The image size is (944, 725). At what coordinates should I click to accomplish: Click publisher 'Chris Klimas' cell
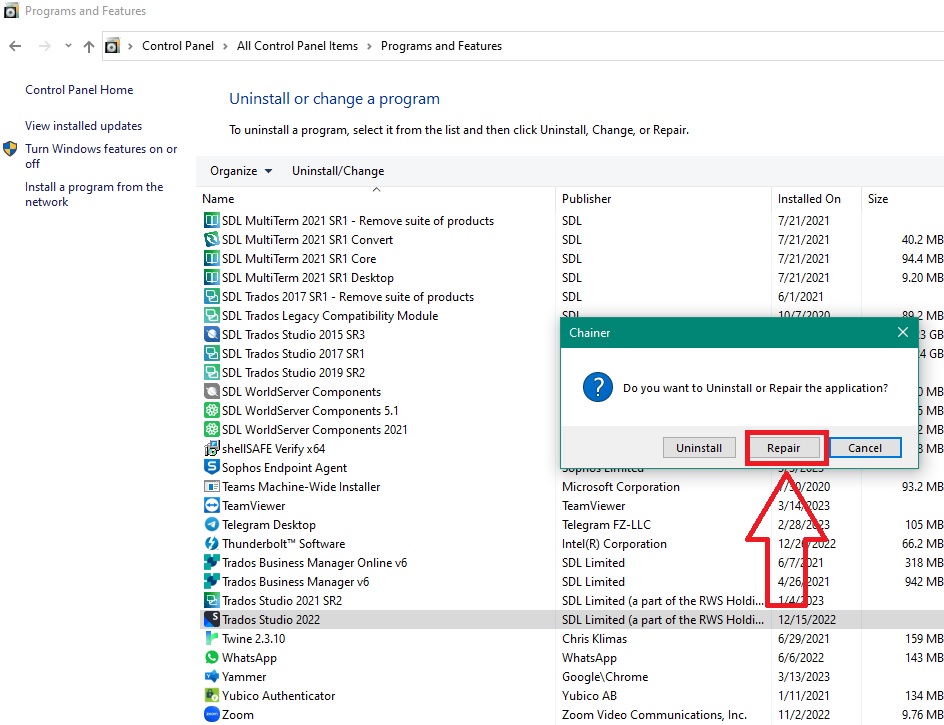tap(594, 639)
